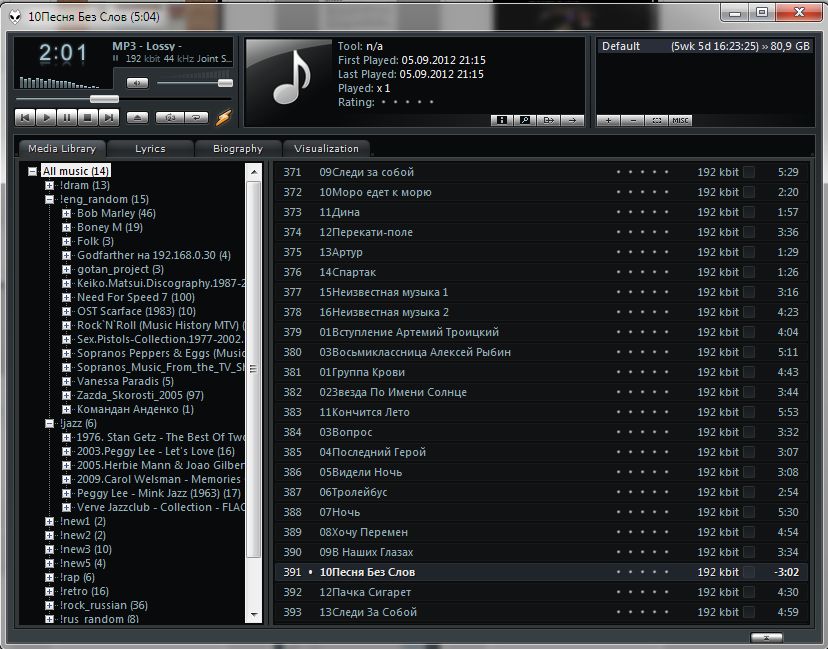Select 2003.Peggy Lee - Let's Love (16)
Image resolution: width=828 pixels, height=649 pixels.
pos(156,451)
